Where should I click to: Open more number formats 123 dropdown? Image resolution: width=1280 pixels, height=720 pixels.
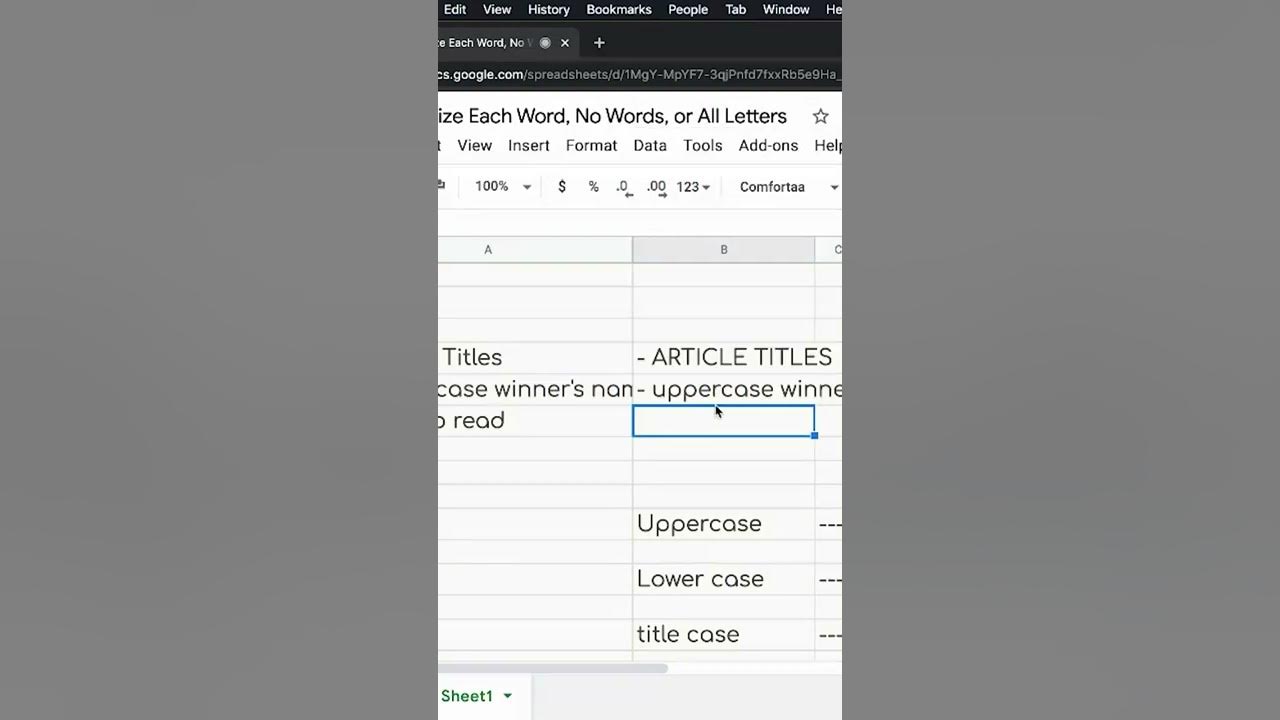[x=693, y=187]
